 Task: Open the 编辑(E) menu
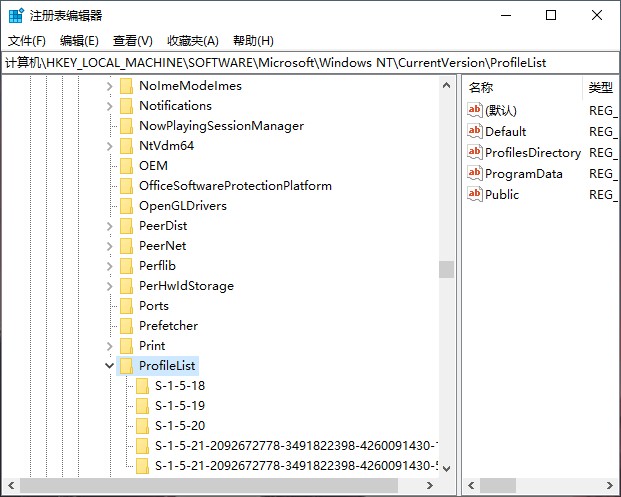point(79,40)
